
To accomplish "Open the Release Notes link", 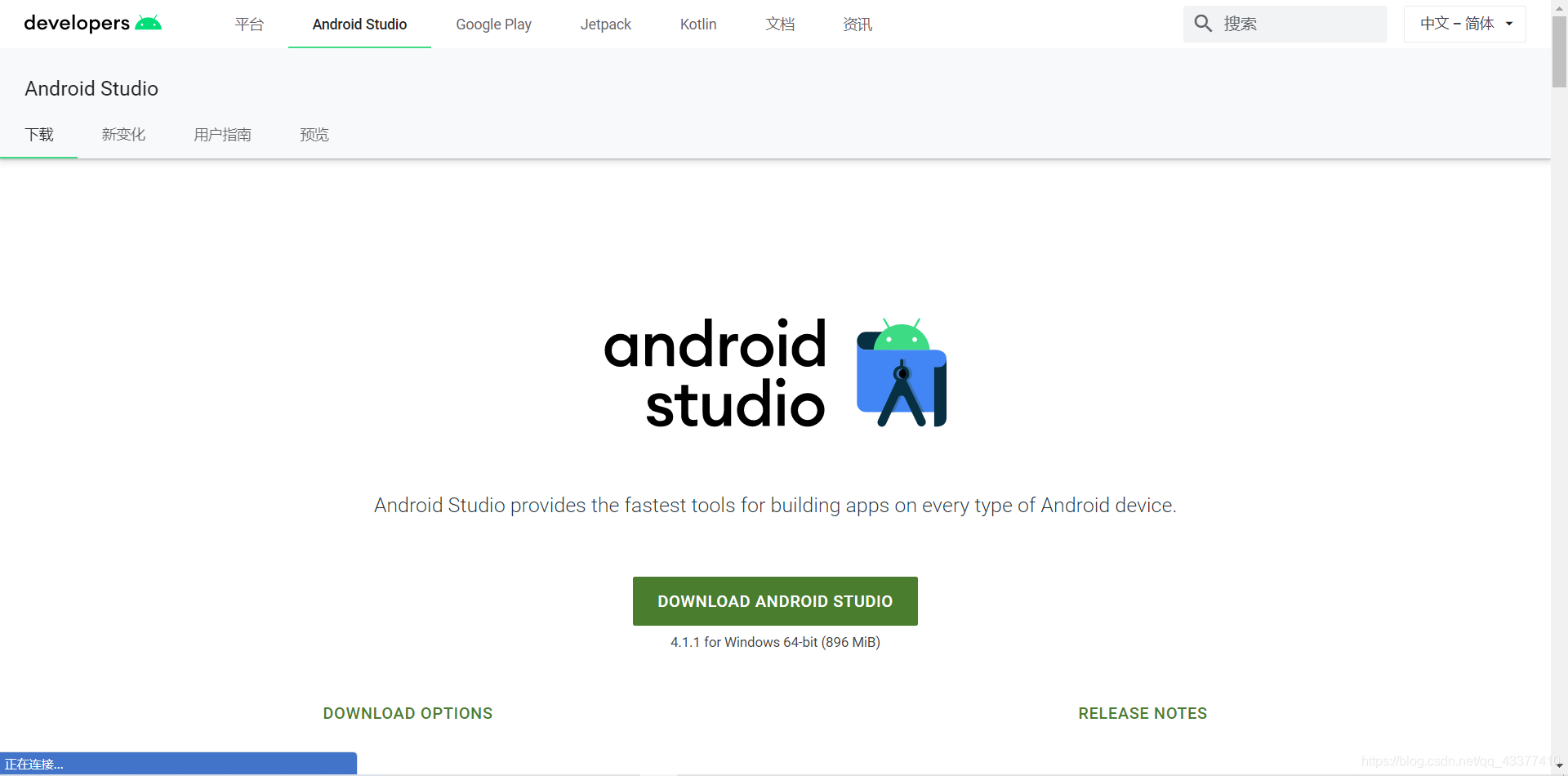I will pos(1143,713).
